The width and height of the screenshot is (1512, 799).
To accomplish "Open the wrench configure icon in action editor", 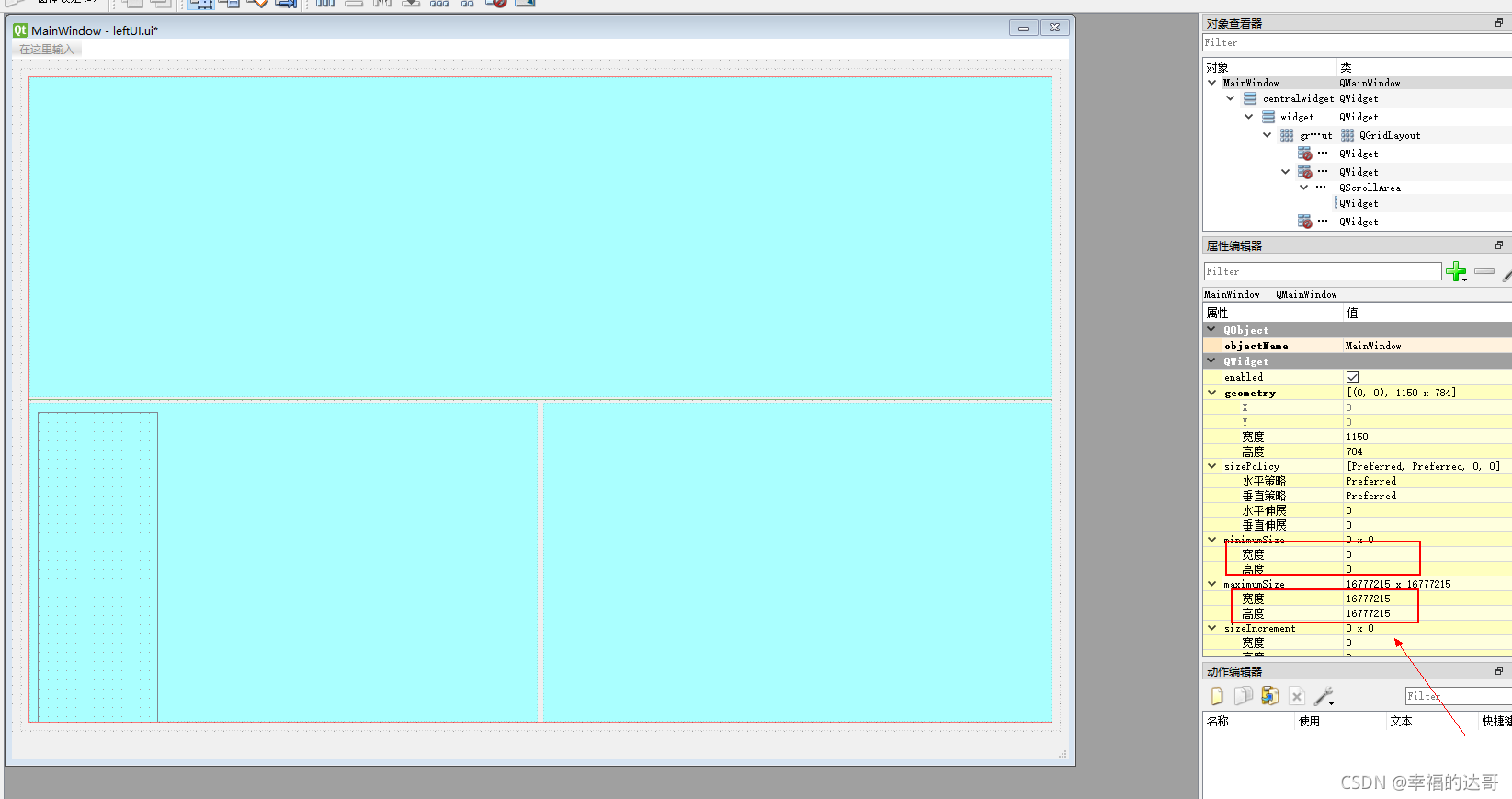I will coord(1324,696).
